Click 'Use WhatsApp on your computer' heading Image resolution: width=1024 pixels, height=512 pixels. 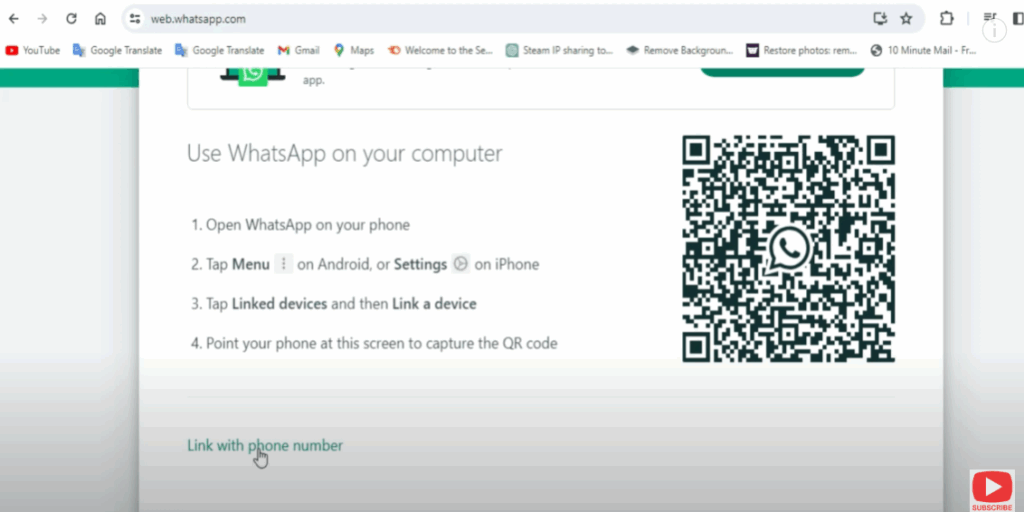(345, 153)
